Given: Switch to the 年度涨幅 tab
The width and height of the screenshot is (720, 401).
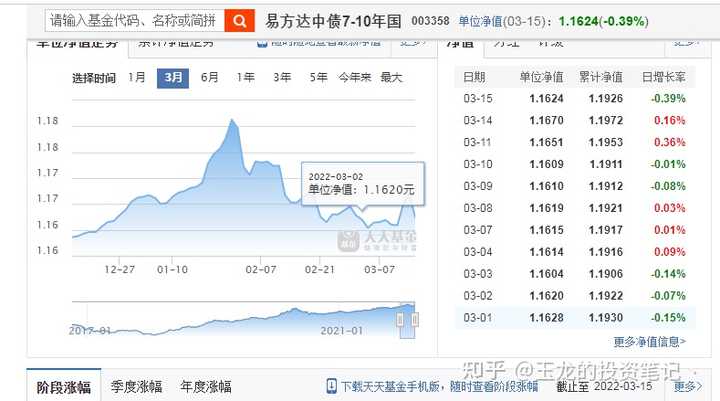Looking at the screenshot, I should pos(206,387).
